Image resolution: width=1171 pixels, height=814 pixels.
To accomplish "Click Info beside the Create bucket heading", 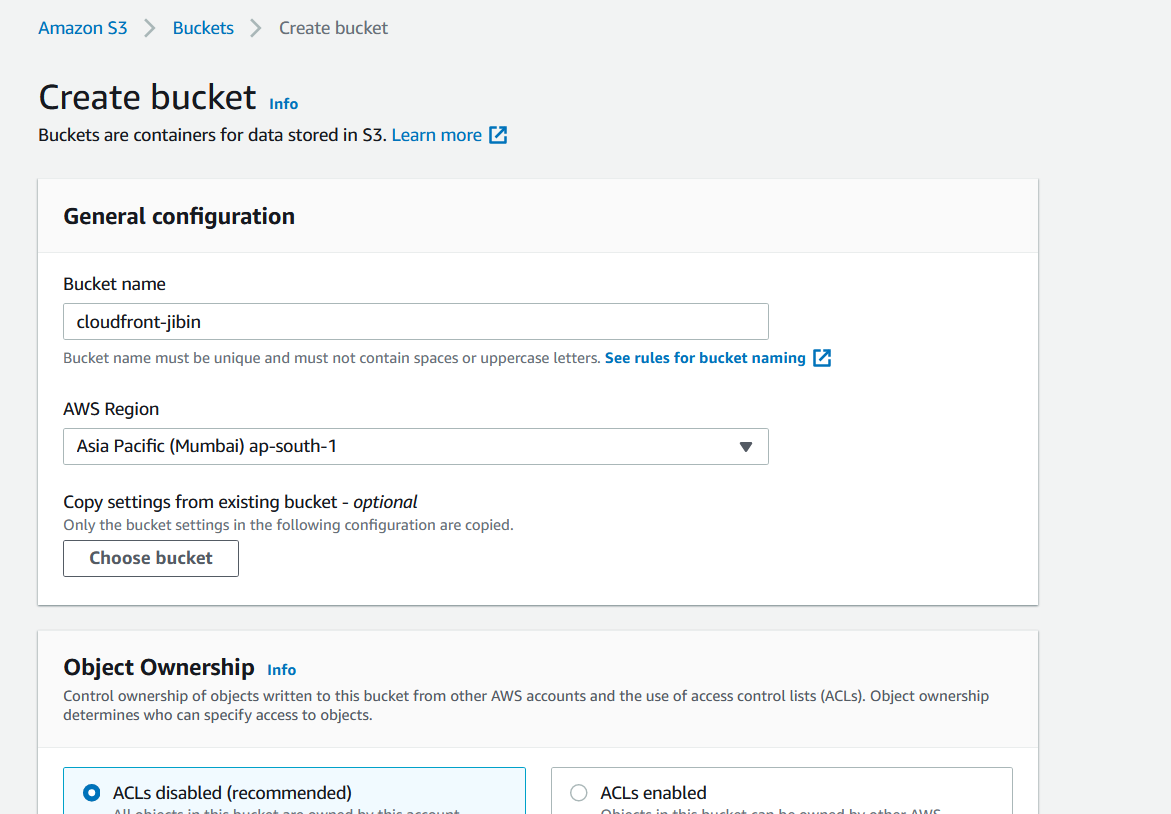I will click(x=283, y=103).
